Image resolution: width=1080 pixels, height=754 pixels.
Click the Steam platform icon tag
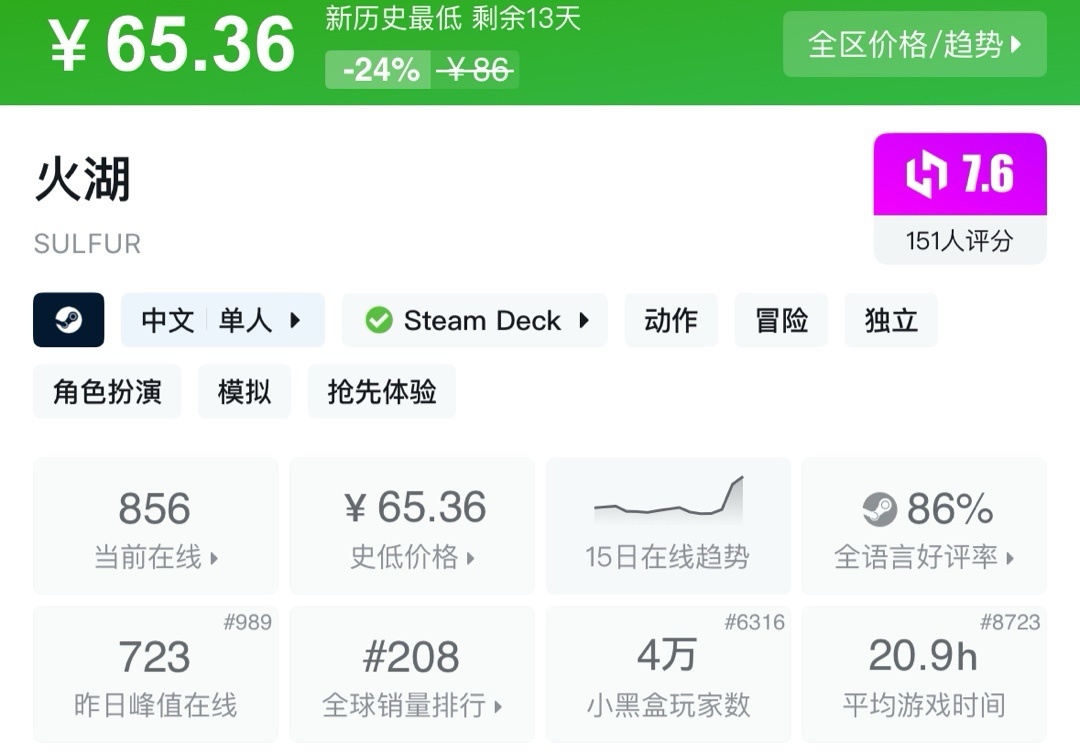pyautogui.click(x=68, y=320)
